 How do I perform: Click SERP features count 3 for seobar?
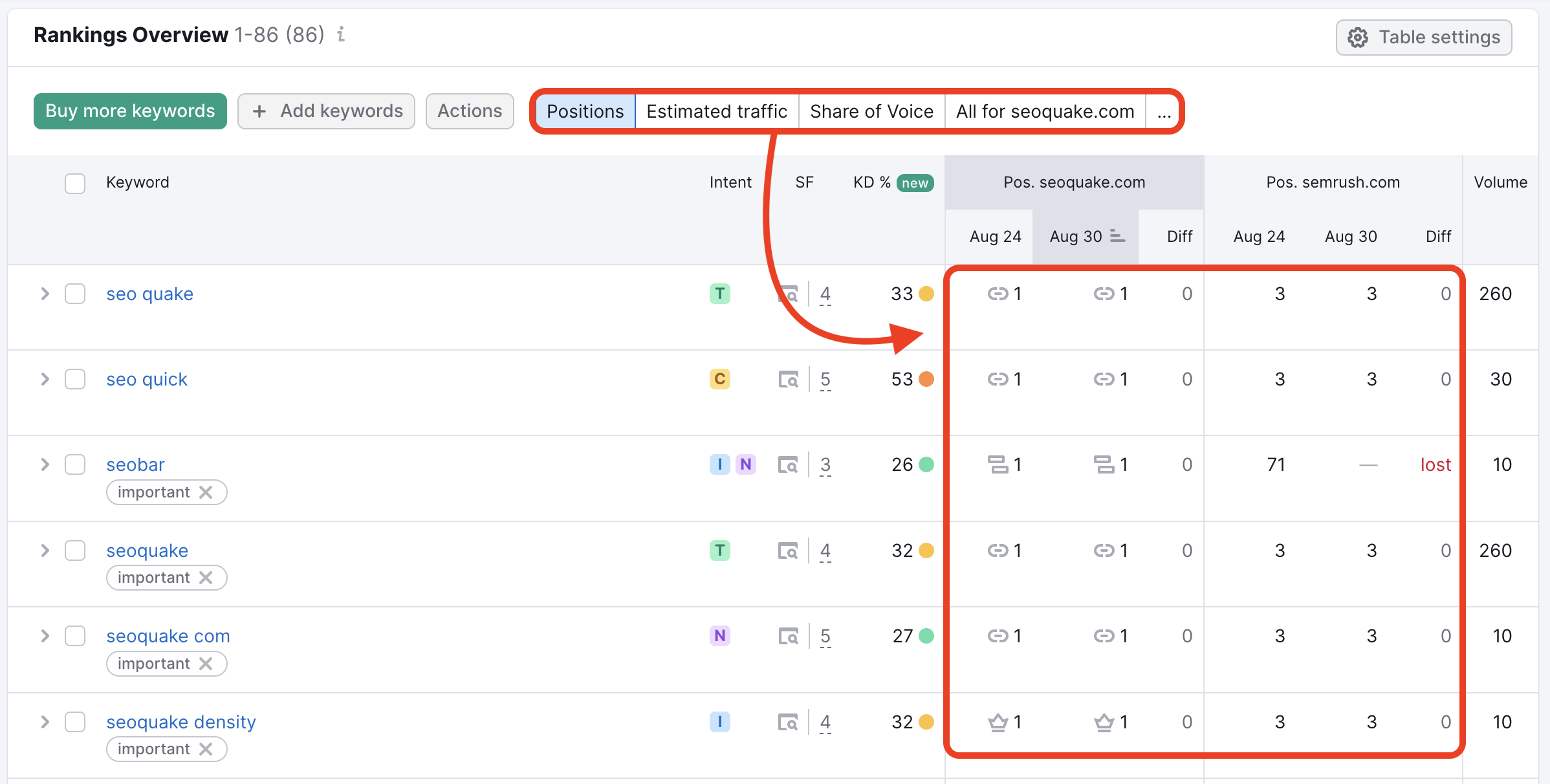coord(825,465)
